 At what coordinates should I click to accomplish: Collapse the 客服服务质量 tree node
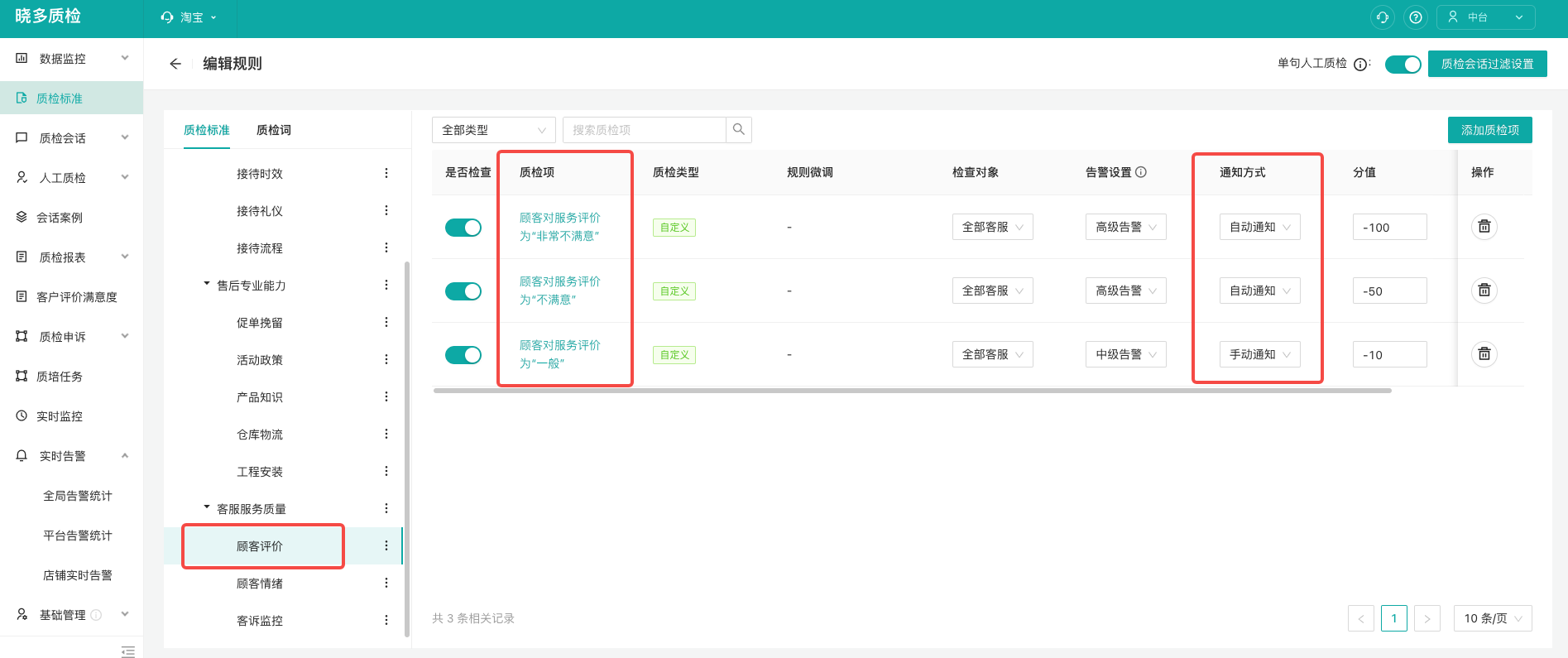coord(207,507)
